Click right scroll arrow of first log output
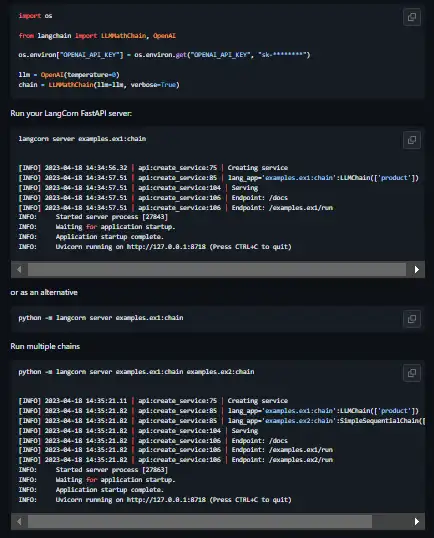434x538 pixels. (417, 270)
